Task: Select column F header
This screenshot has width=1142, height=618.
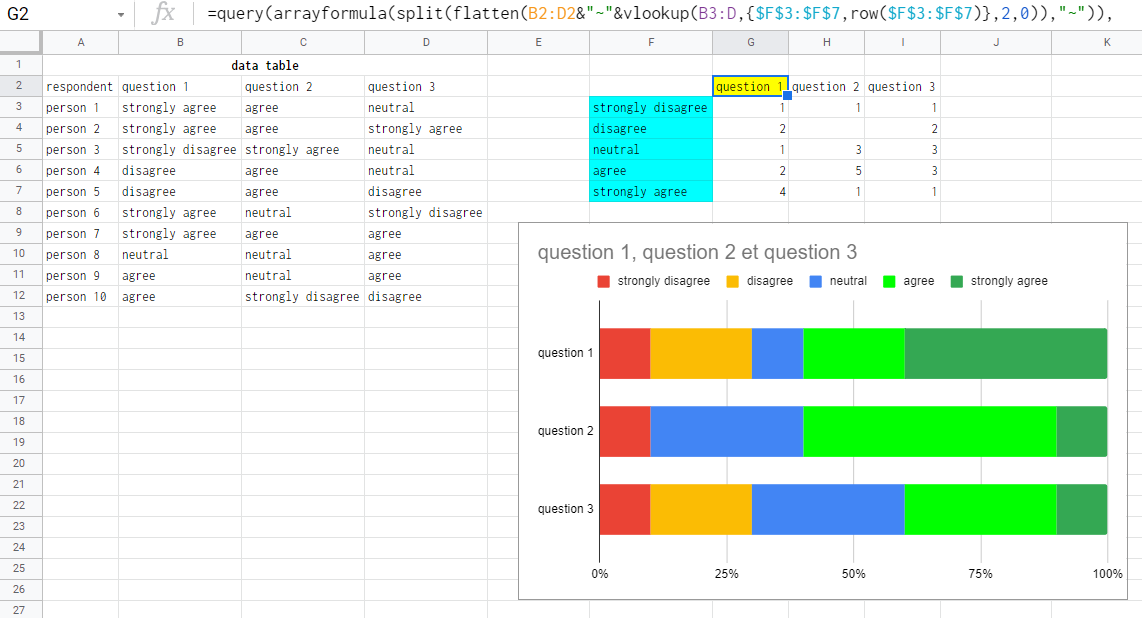Action: (x=651, y=42)
